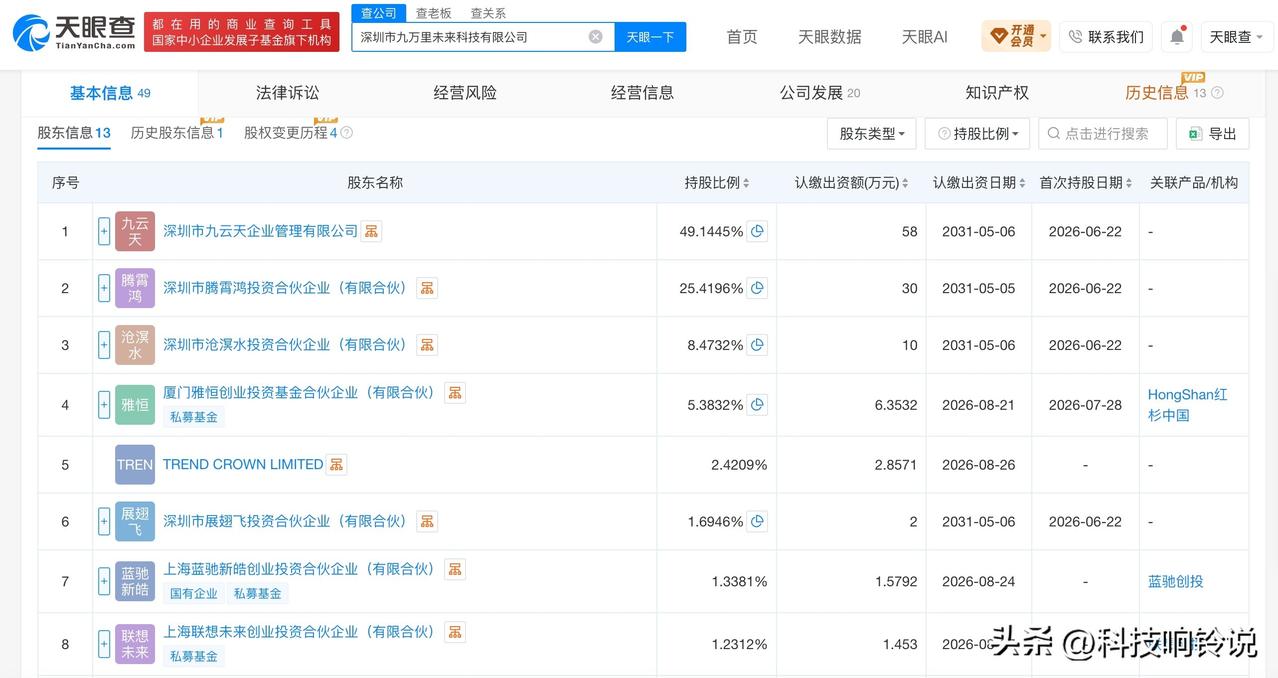Open the 首页 navigation link
The width and height of the screenshot is (1278, 678).
tap(742, 37)
